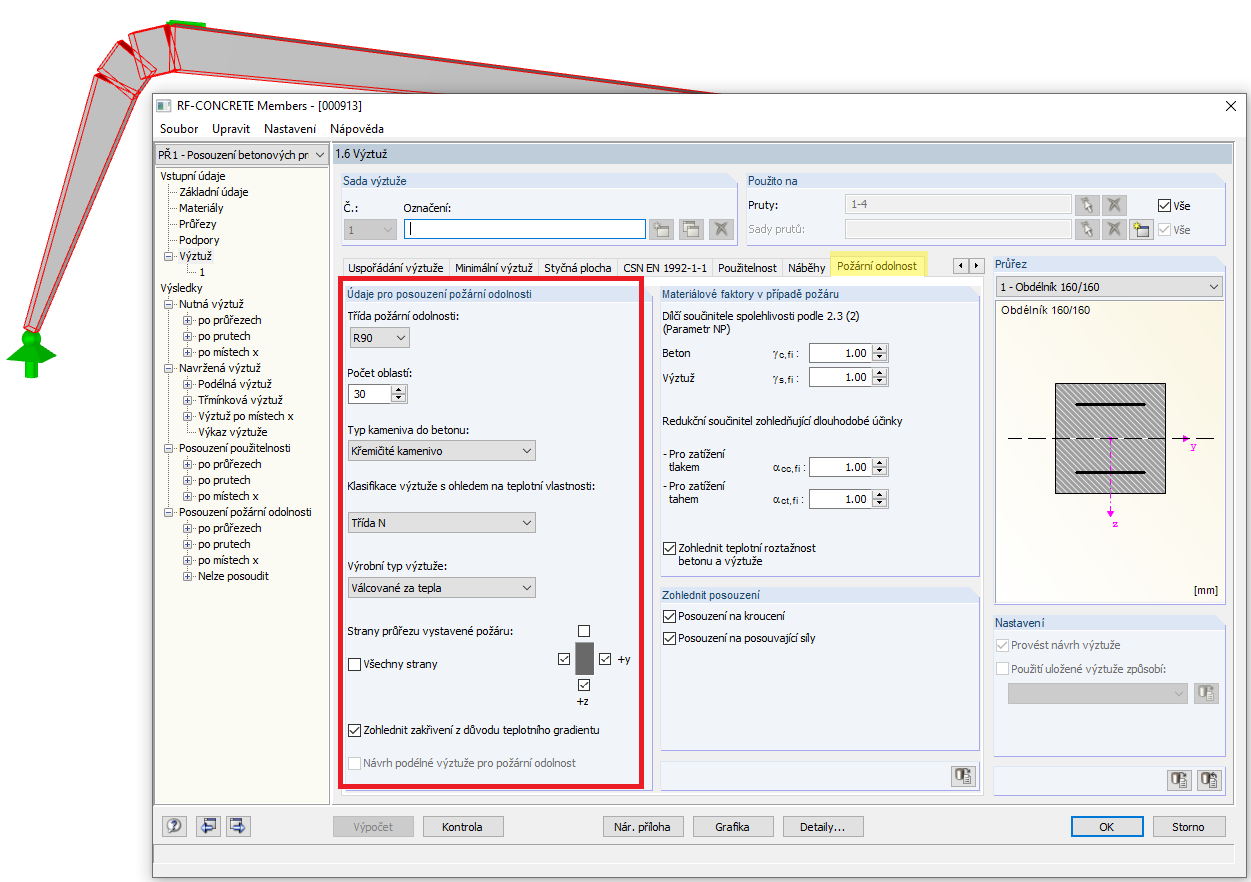Toggle +y side fire exposure checkbox

pos(604,660)
